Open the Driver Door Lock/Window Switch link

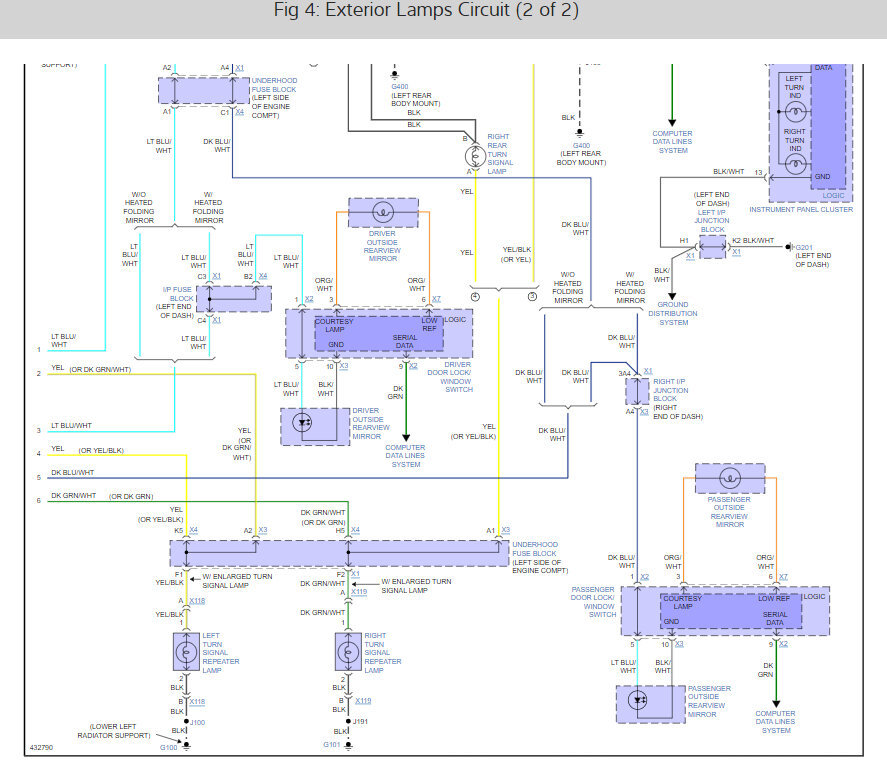pos(450,377)
